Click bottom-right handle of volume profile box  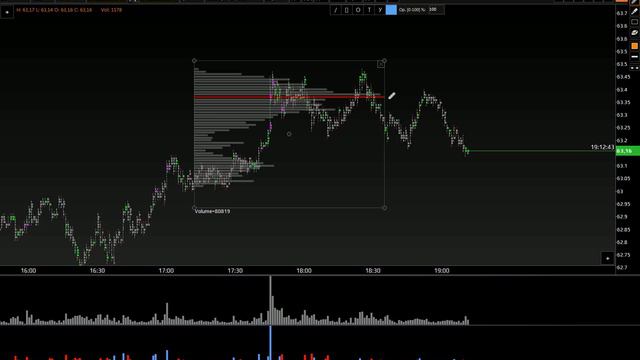tap(384, 208)
